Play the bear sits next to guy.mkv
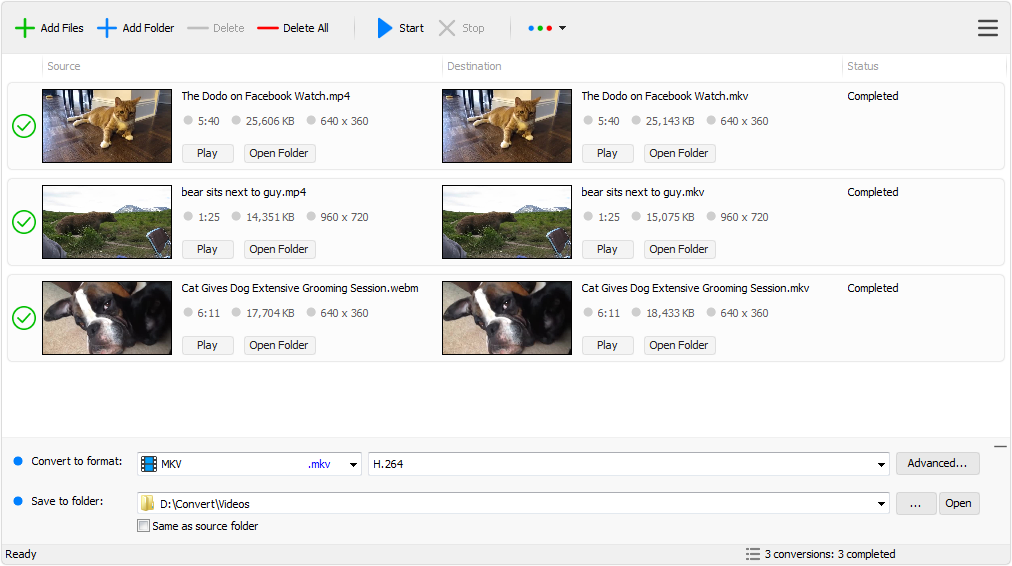The width and height of the screenshot is (1012, 566). (x=607, y=249)
